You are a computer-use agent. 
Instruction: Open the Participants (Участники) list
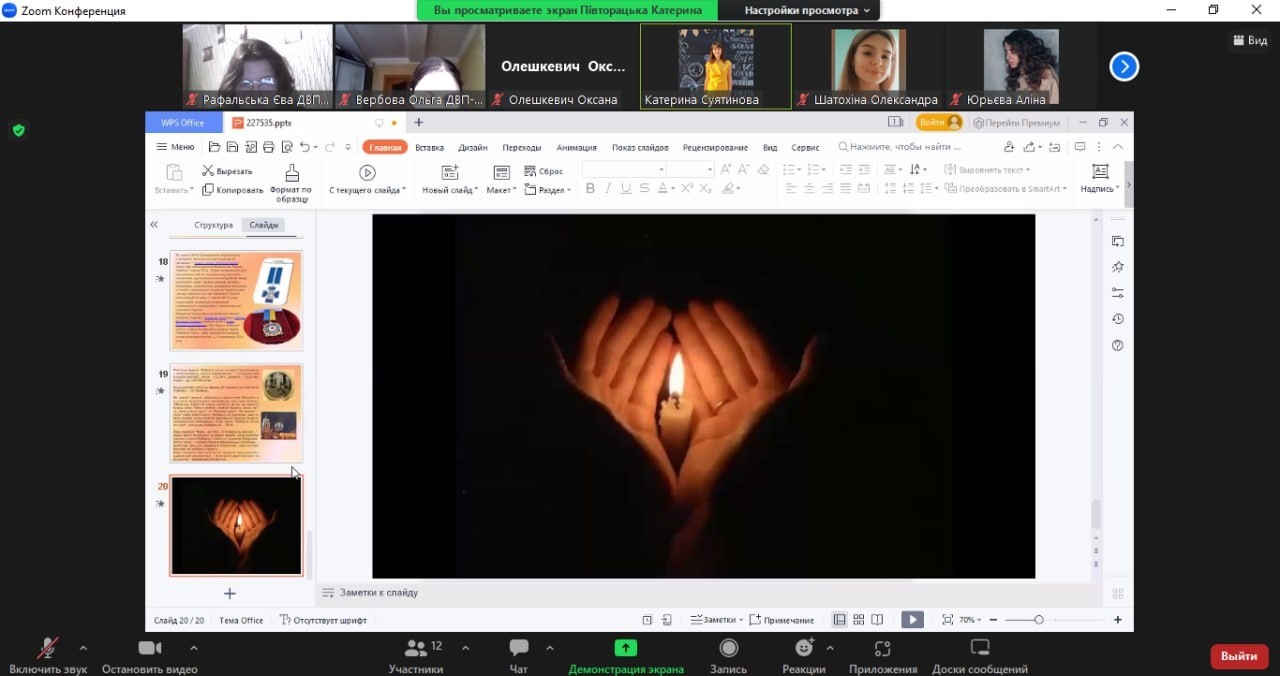416,648
